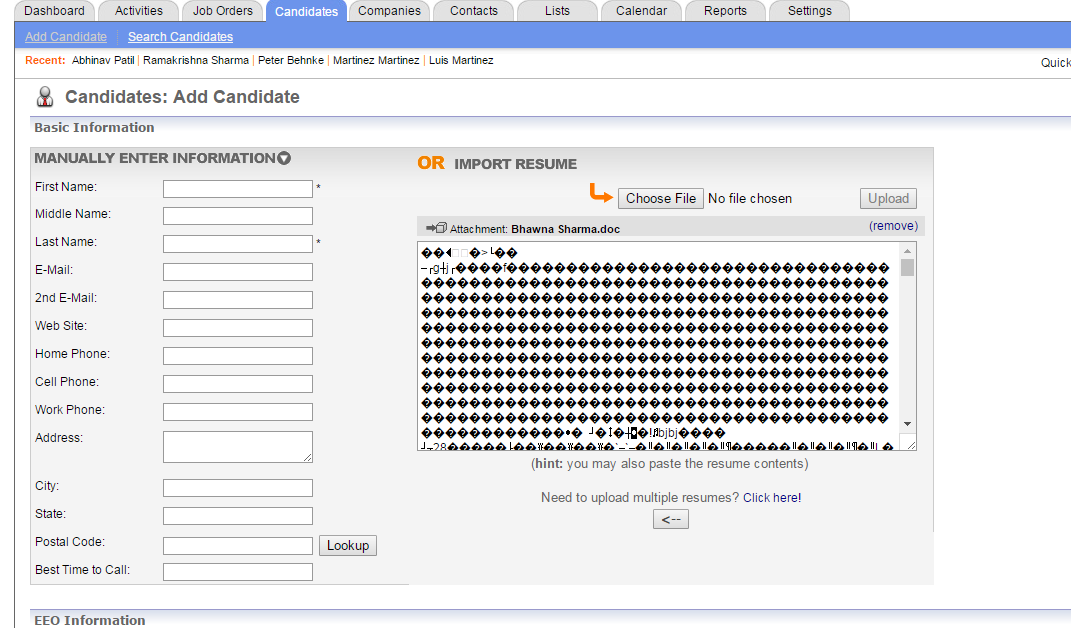
Task: Open the Reports tab
Action: click(725, 11)
